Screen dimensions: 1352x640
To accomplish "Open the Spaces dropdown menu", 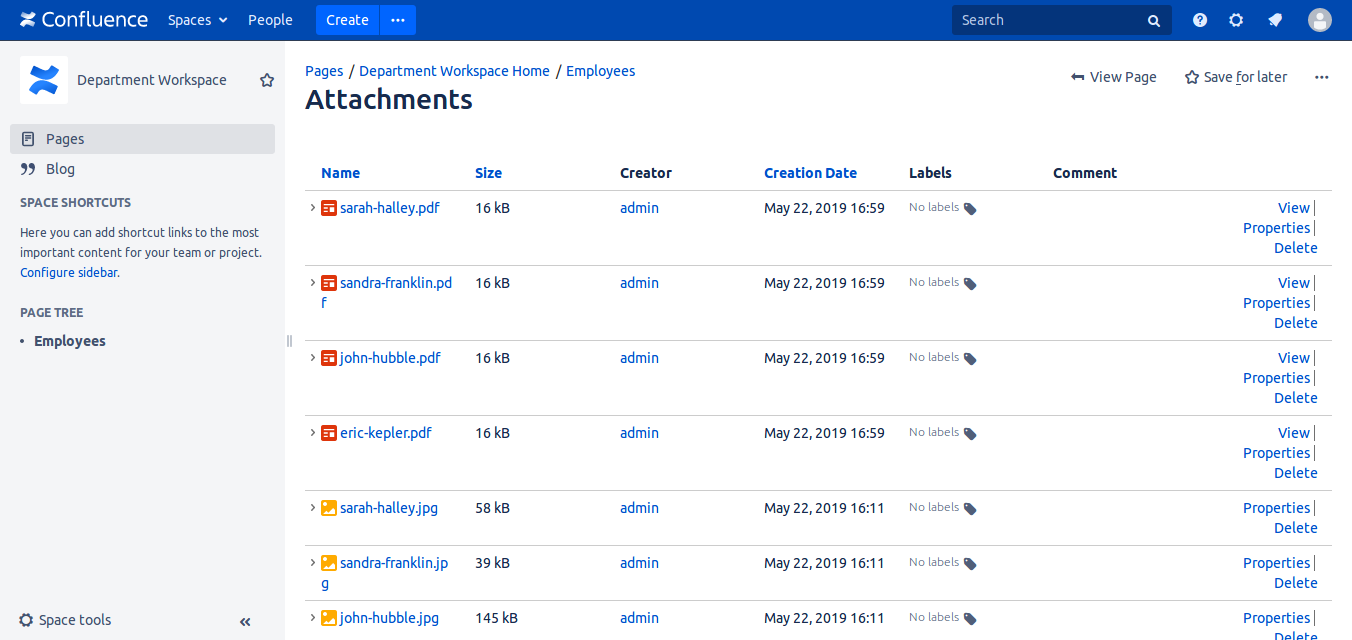I will [197, 20].
